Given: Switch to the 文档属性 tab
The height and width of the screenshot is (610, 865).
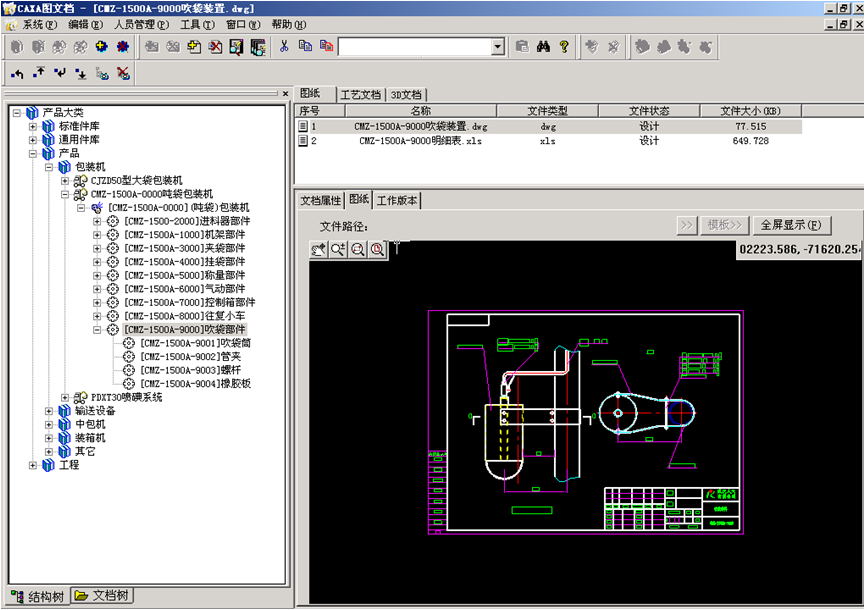Looking at the screenshot, I should click(x=321, y=200).
